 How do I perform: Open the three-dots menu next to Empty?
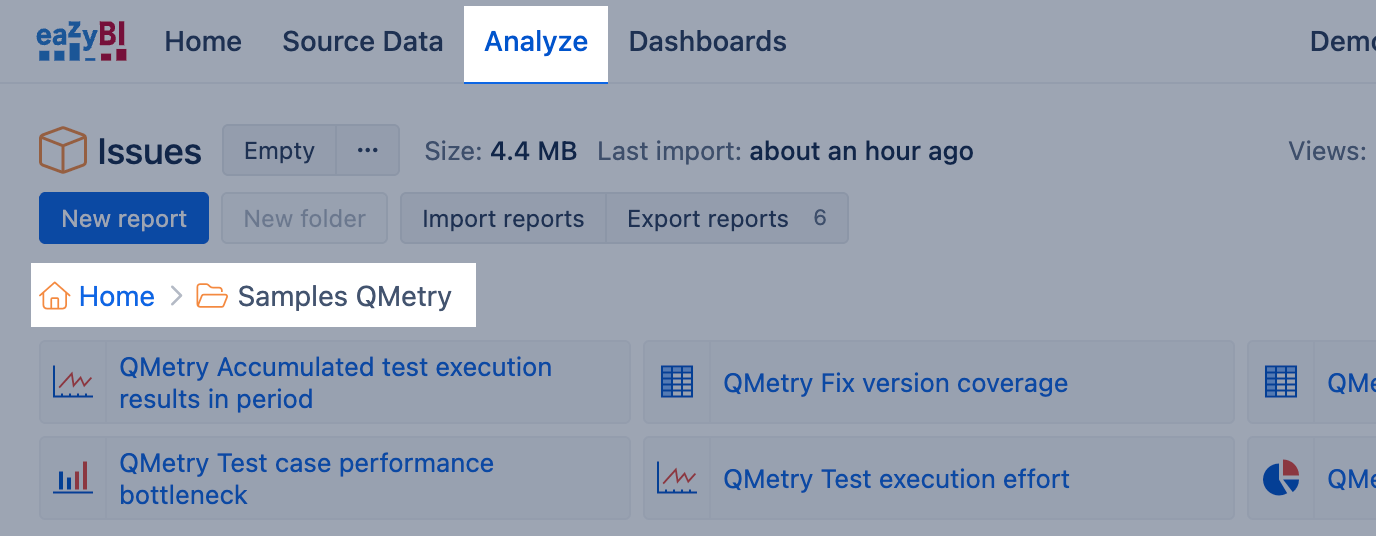tap(367, 151)
